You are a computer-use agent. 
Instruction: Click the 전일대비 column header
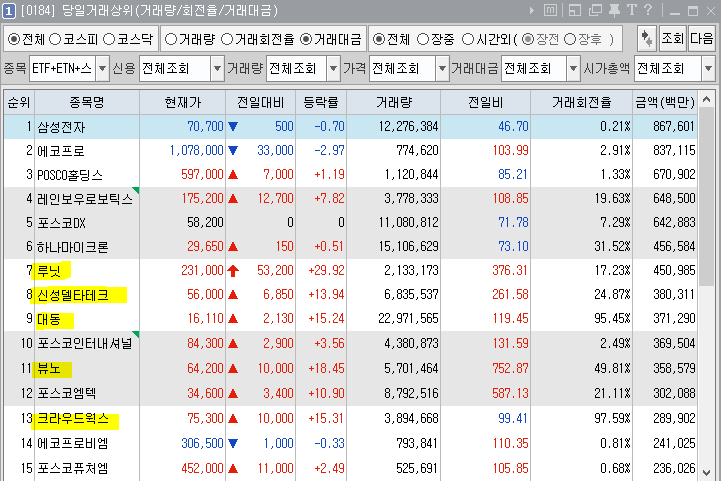point(261,102)
